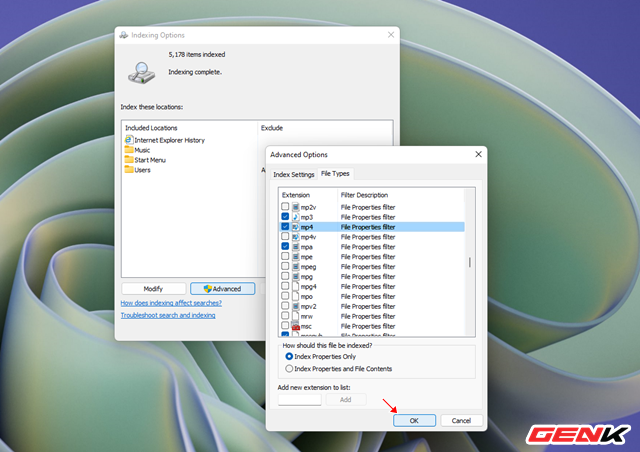Click the Advanced button with shield
The image size is (640, 452).
tap(222, 289)
